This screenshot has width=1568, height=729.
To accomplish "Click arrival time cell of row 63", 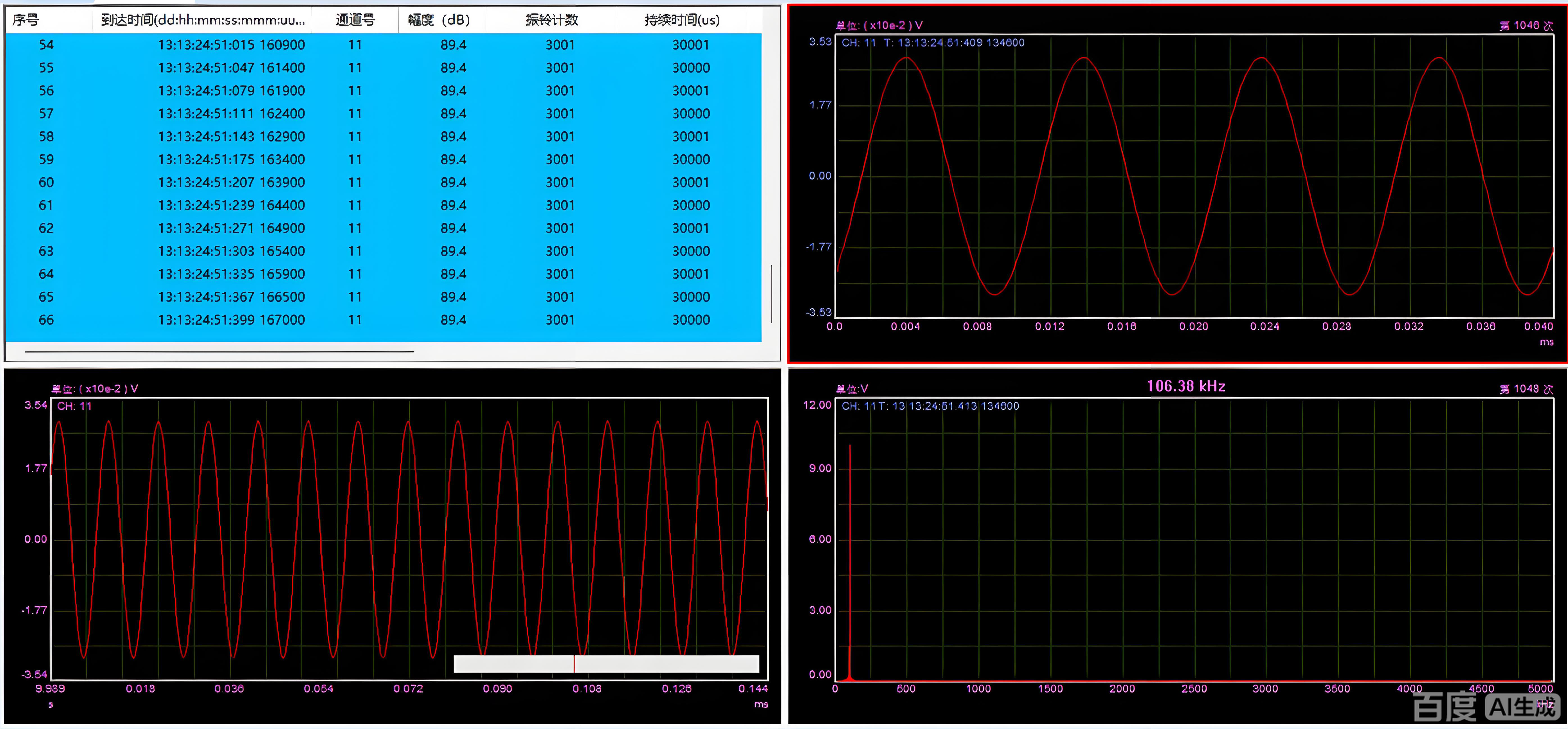I will (231, 251).
